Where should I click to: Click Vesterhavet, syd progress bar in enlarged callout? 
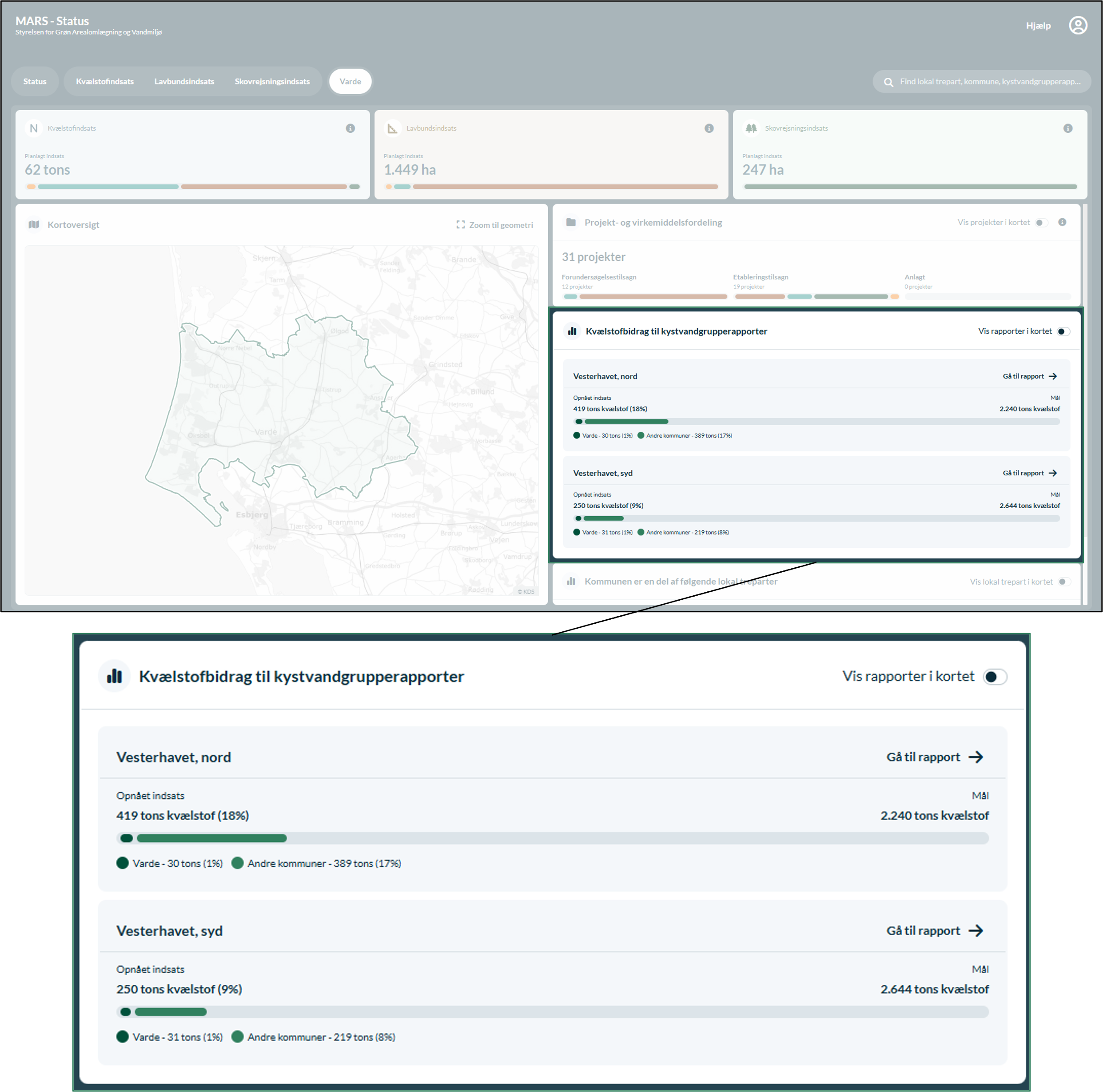tap(552, 1012)
